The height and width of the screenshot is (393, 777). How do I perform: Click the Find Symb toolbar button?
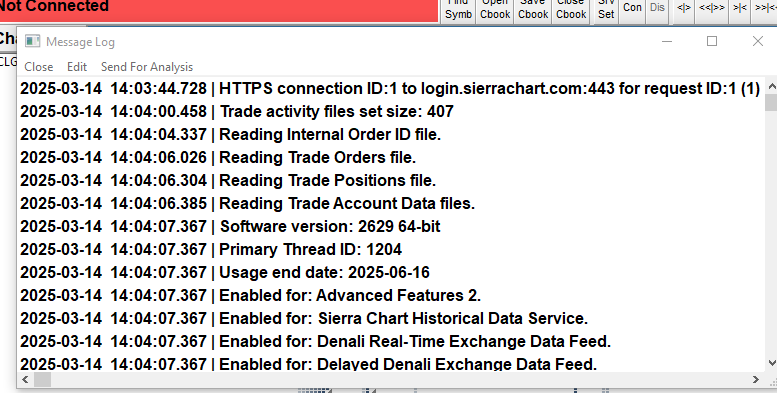458,10
